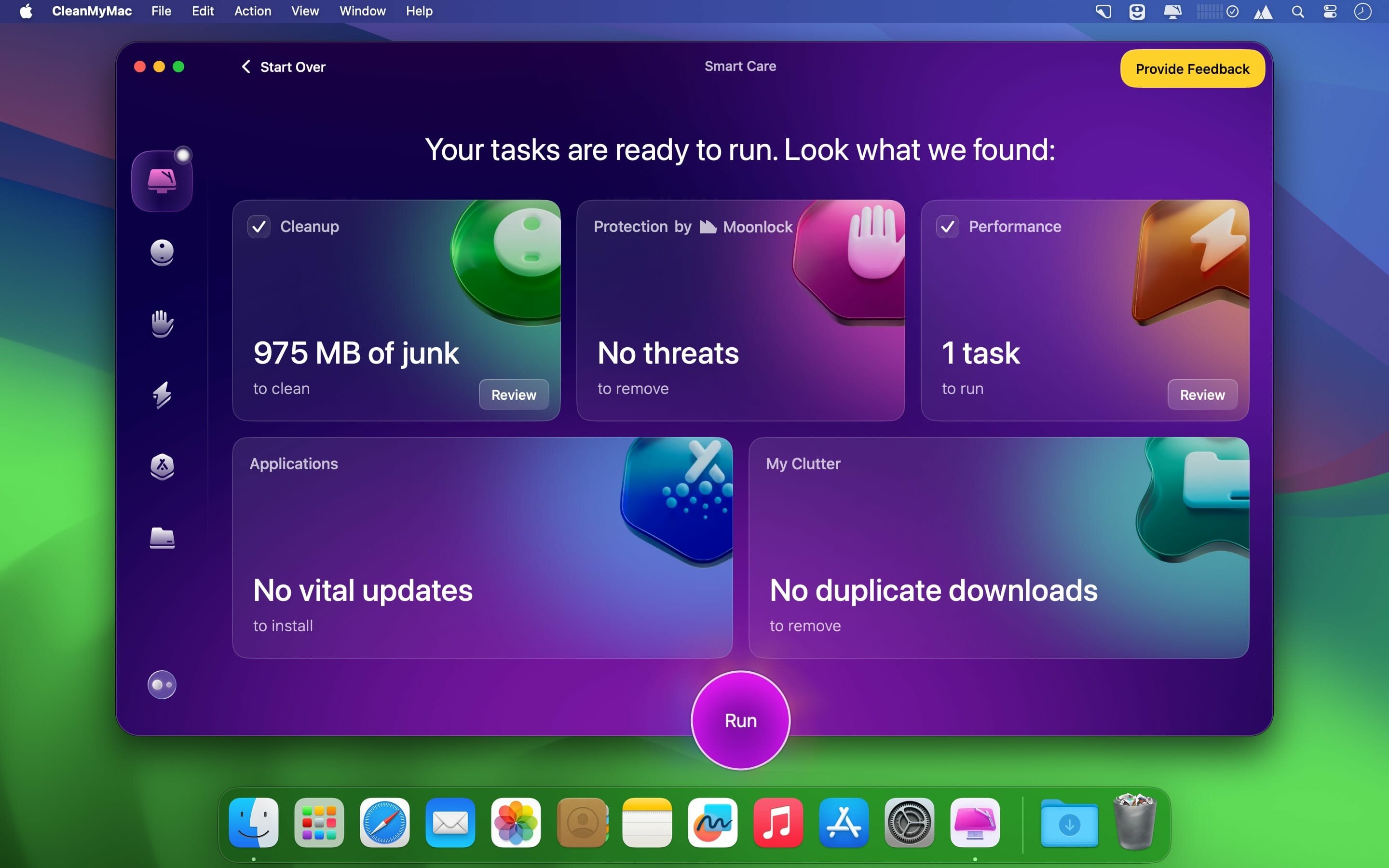Open the Action menu
The width and height of the screenshot is (1389, 868).
(253, 12)
